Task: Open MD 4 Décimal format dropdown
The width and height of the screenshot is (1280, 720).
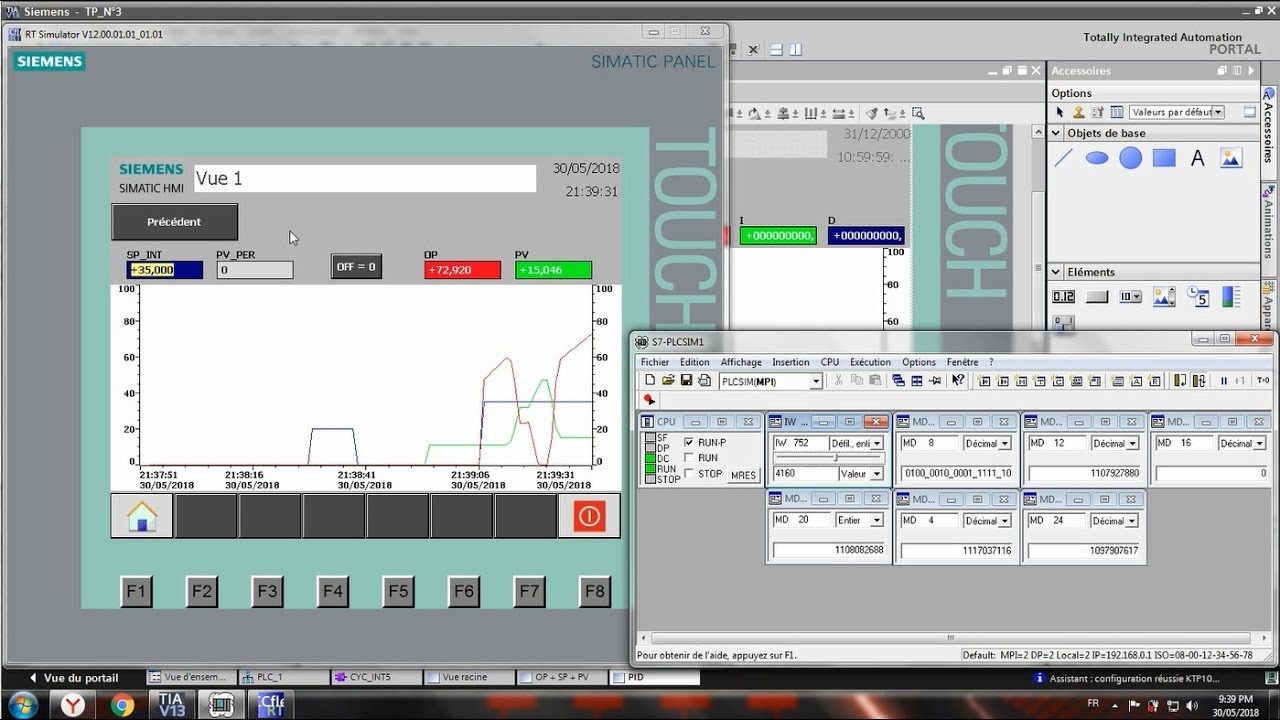Action: point(1005,521)
